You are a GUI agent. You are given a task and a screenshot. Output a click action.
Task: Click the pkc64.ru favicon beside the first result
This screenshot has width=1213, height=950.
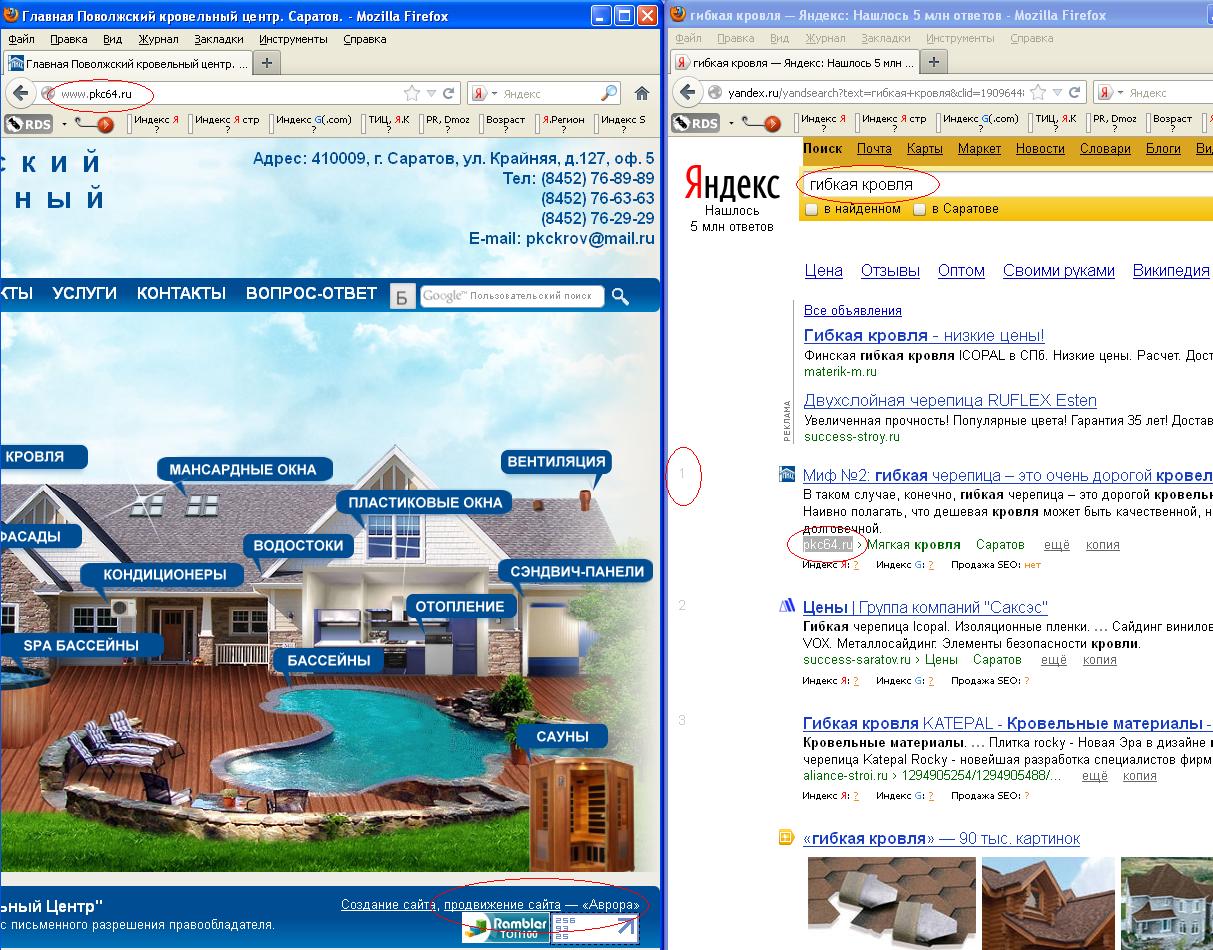(x=786, y=475)
